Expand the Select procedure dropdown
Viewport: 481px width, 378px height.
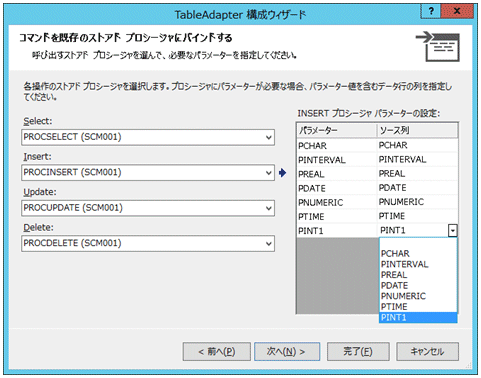(x=269, y=137)
